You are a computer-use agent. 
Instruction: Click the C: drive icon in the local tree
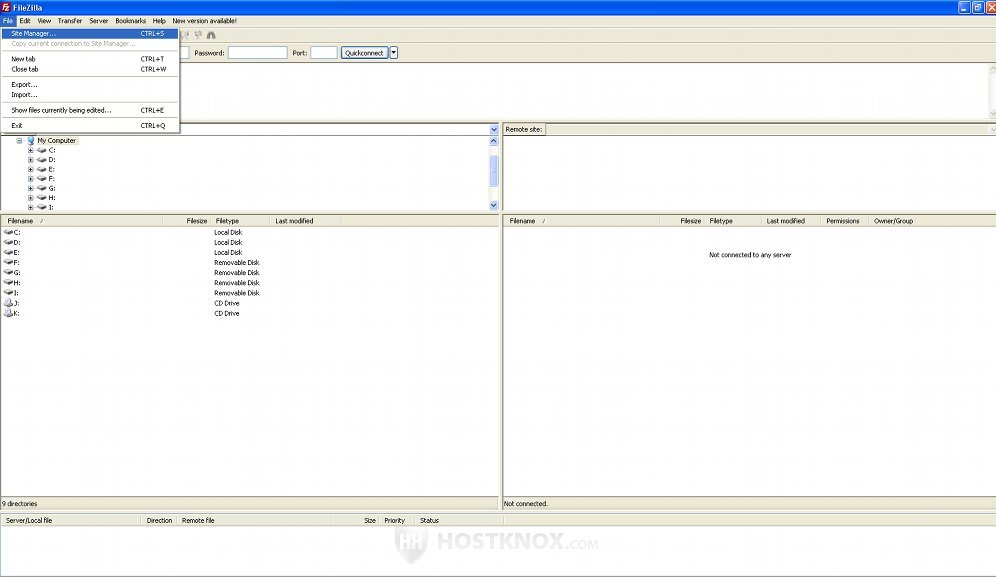(42, 150)
